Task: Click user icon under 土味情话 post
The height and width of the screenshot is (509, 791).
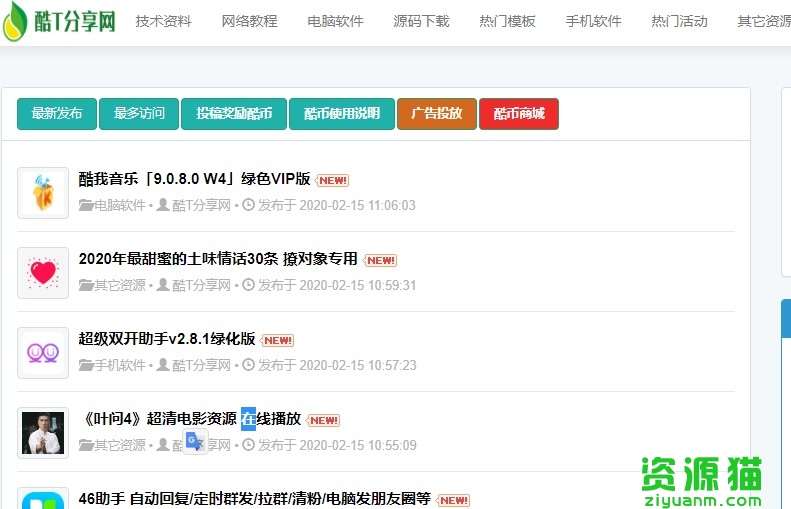Action: (x=163, y=285)
